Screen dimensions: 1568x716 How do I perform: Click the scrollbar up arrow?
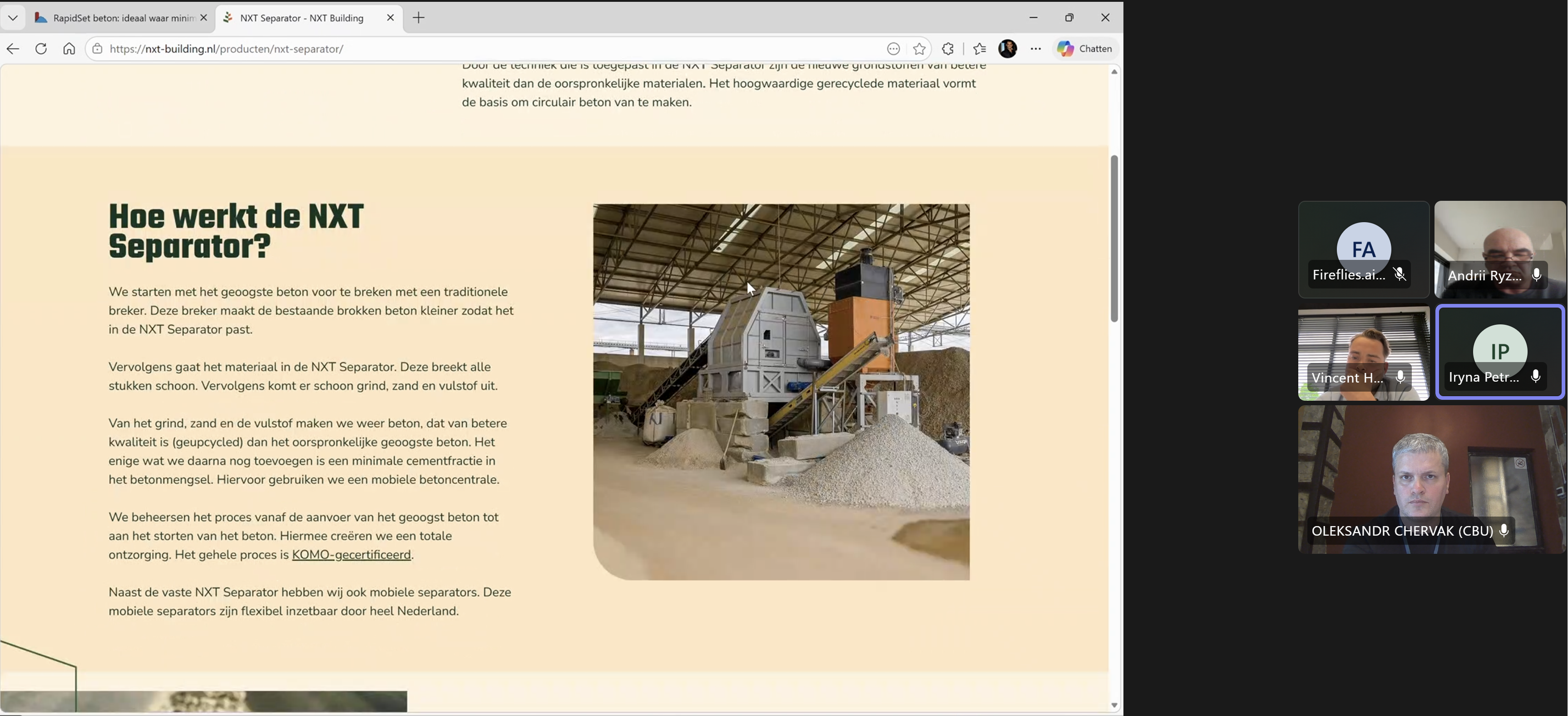tap(1114, 72)
